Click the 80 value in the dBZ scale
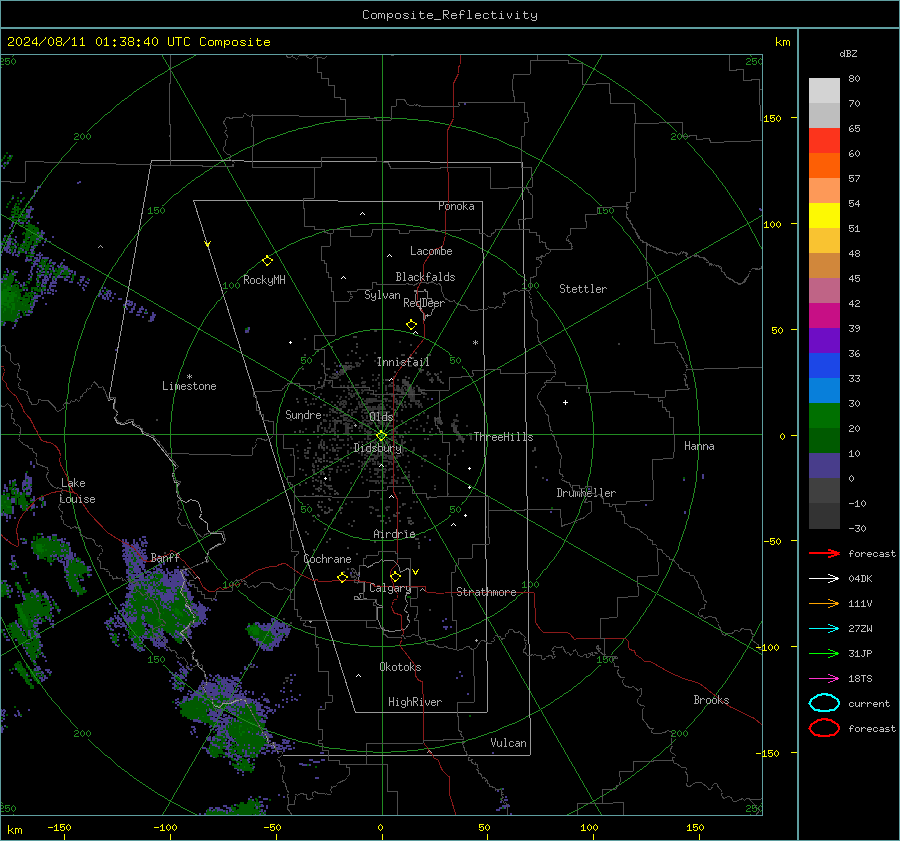Image resolution: width=900 pixels, height=841 pixels. point(854,79)
